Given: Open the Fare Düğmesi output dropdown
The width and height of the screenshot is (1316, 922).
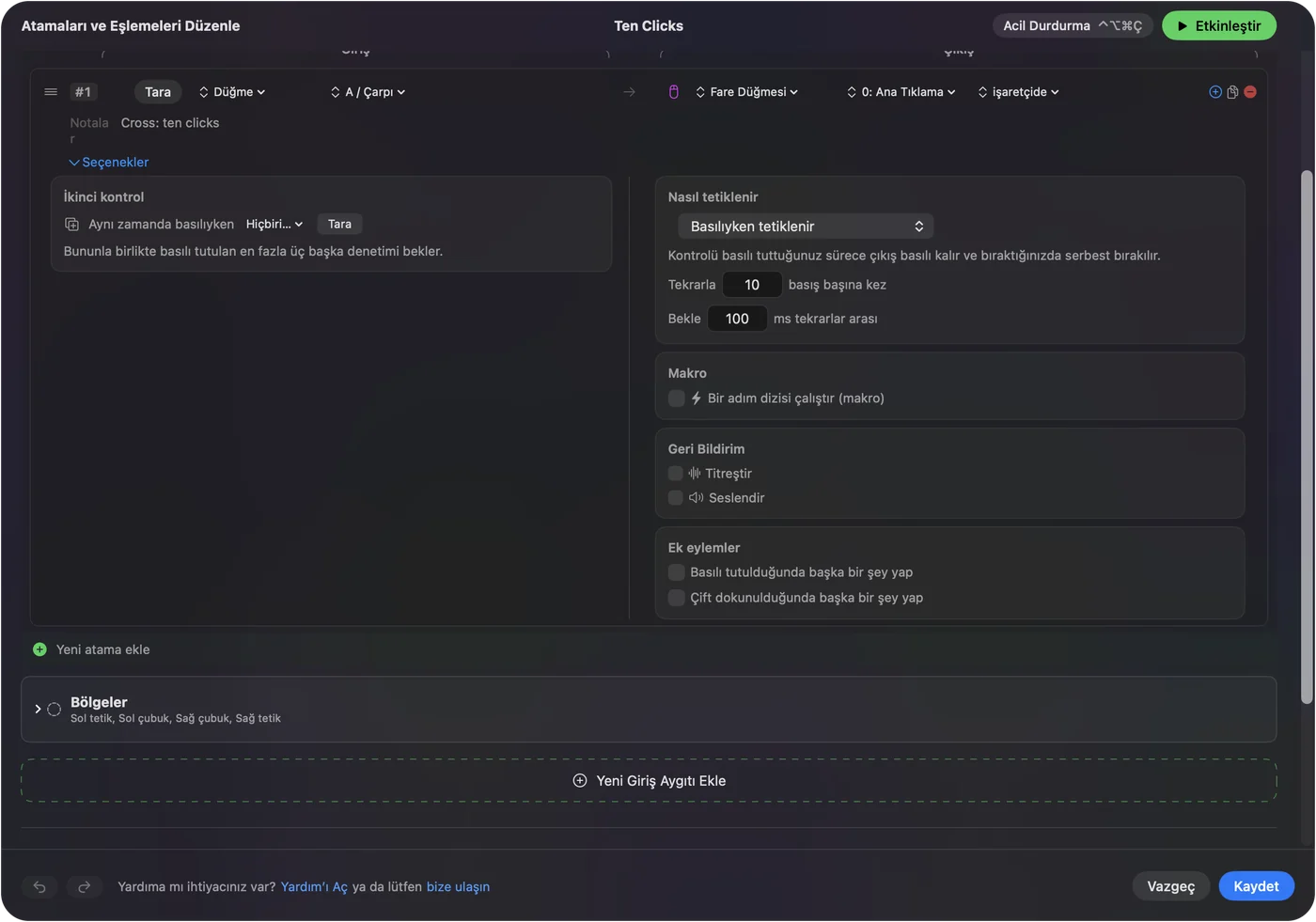Looking at the screenshot, I should click(x=746, y=92).
